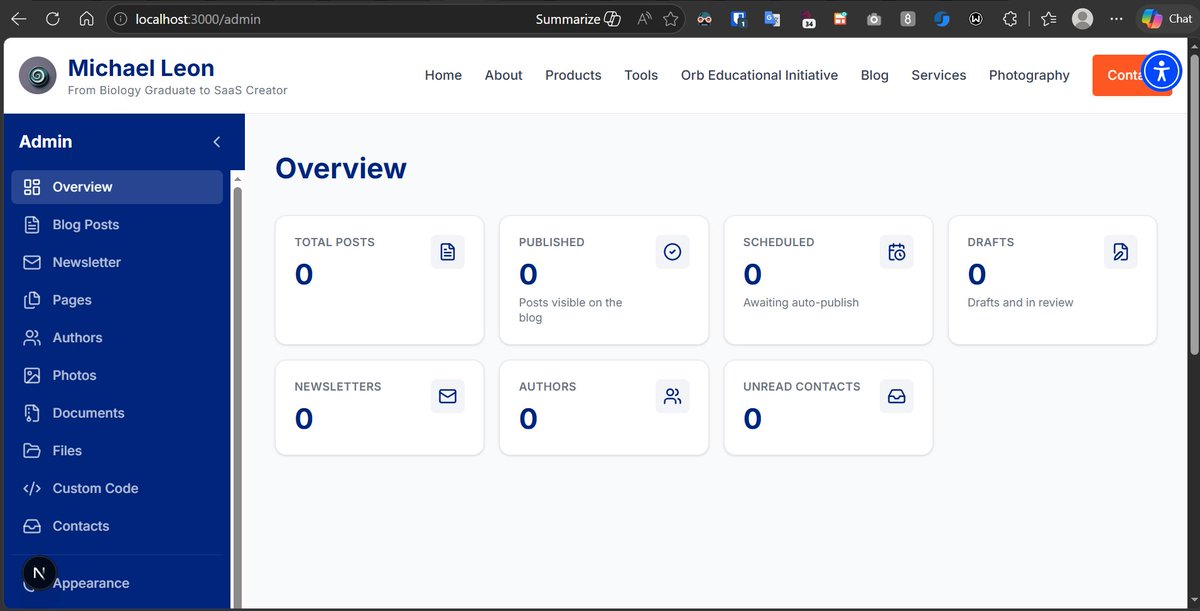Click the Total Posts document icon
This screenshot has height=611, width=1200.
pos(448,252)
